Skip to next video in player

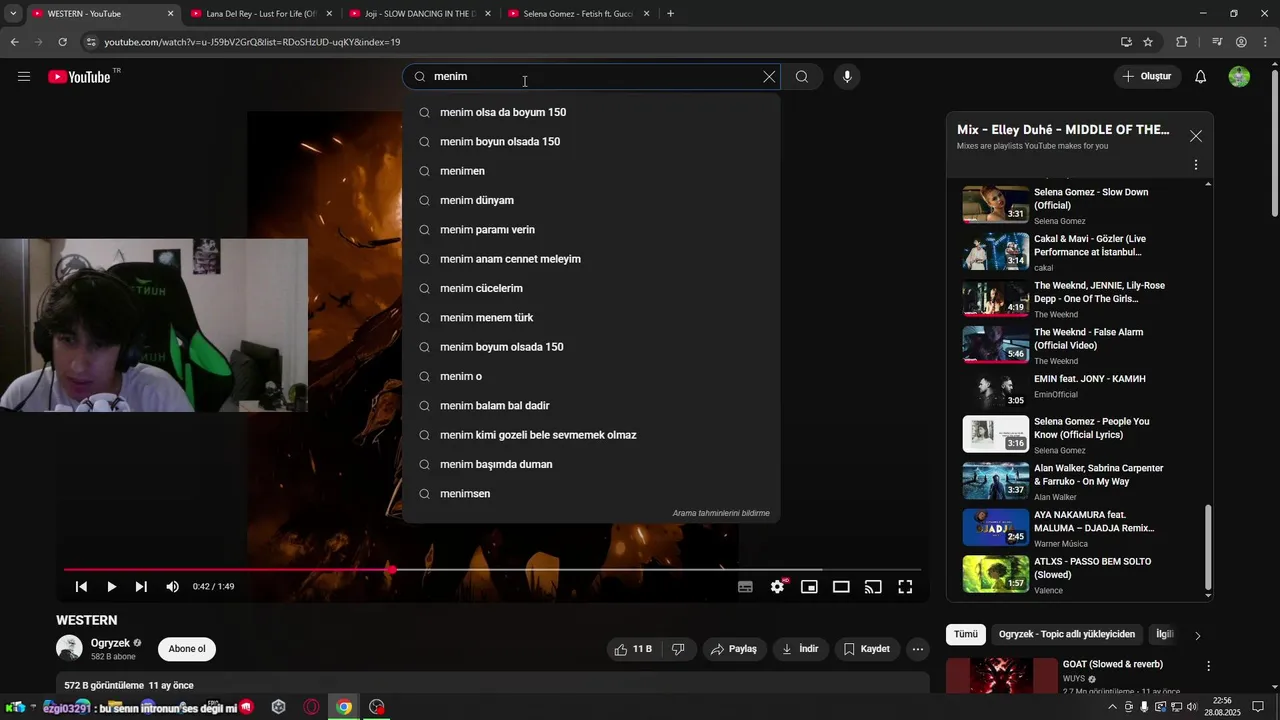[x=141, y=587]
